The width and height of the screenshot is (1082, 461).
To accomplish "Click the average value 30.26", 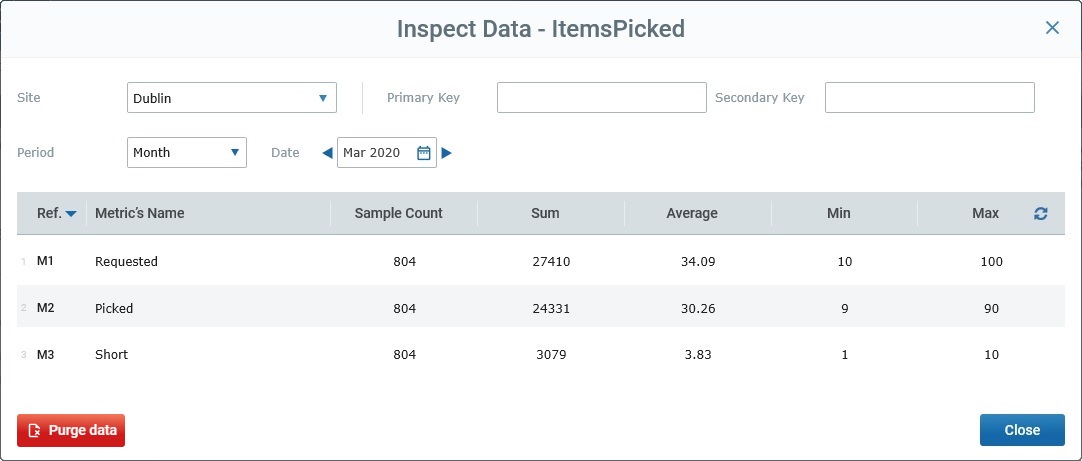I will click(x=698, y=308).
